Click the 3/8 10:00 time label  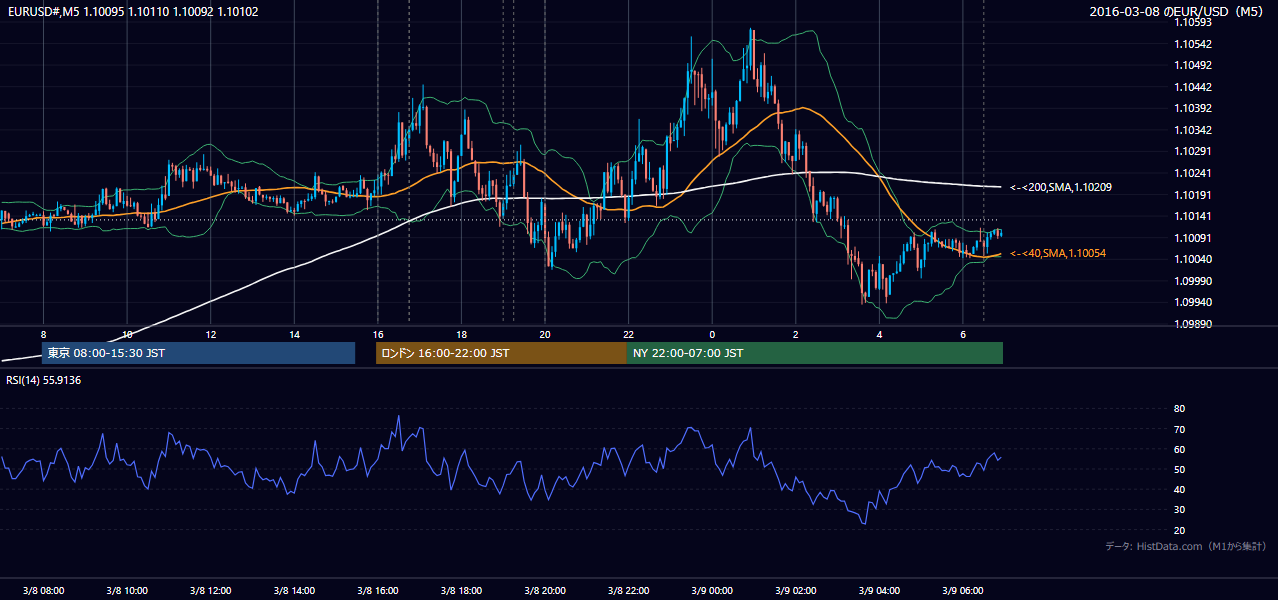pyautogui.click(x=127, y=591)
